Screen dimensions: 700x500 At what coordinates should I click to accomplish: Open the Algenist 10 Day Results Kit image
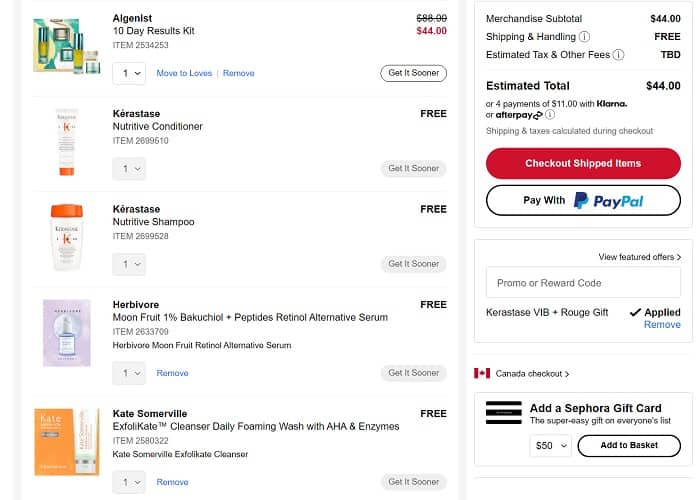[x=67, y=45]
